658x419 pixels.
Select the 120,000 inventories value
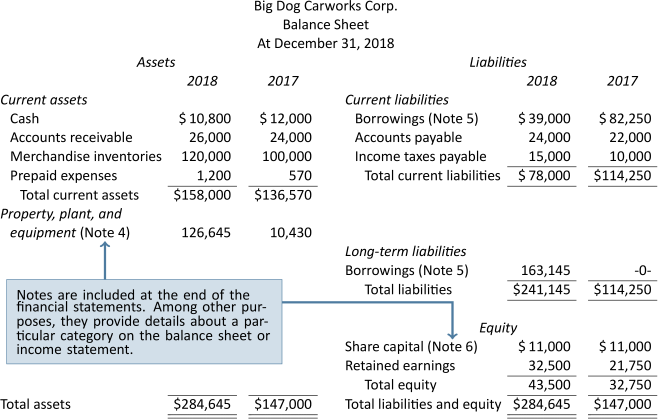(x=206, y=157)
